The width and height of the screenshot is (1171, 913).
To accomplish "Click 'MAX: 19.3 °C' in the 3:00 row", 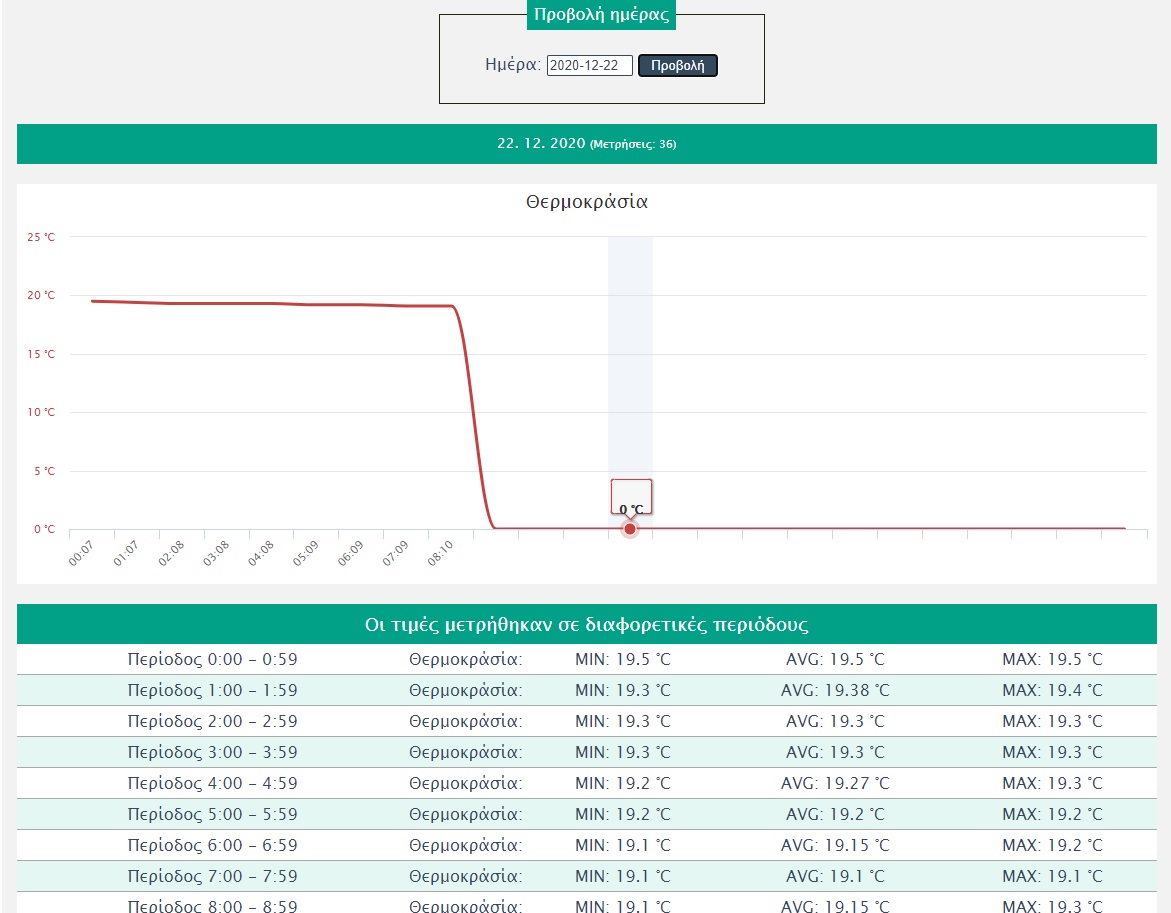I will coord(1052,752).
